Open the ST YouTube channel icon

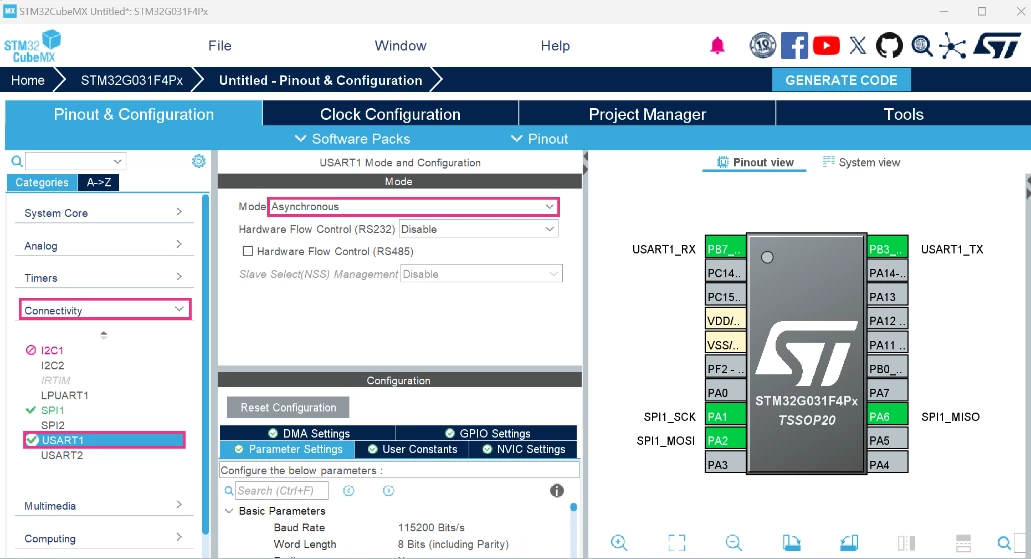point(826,45)
